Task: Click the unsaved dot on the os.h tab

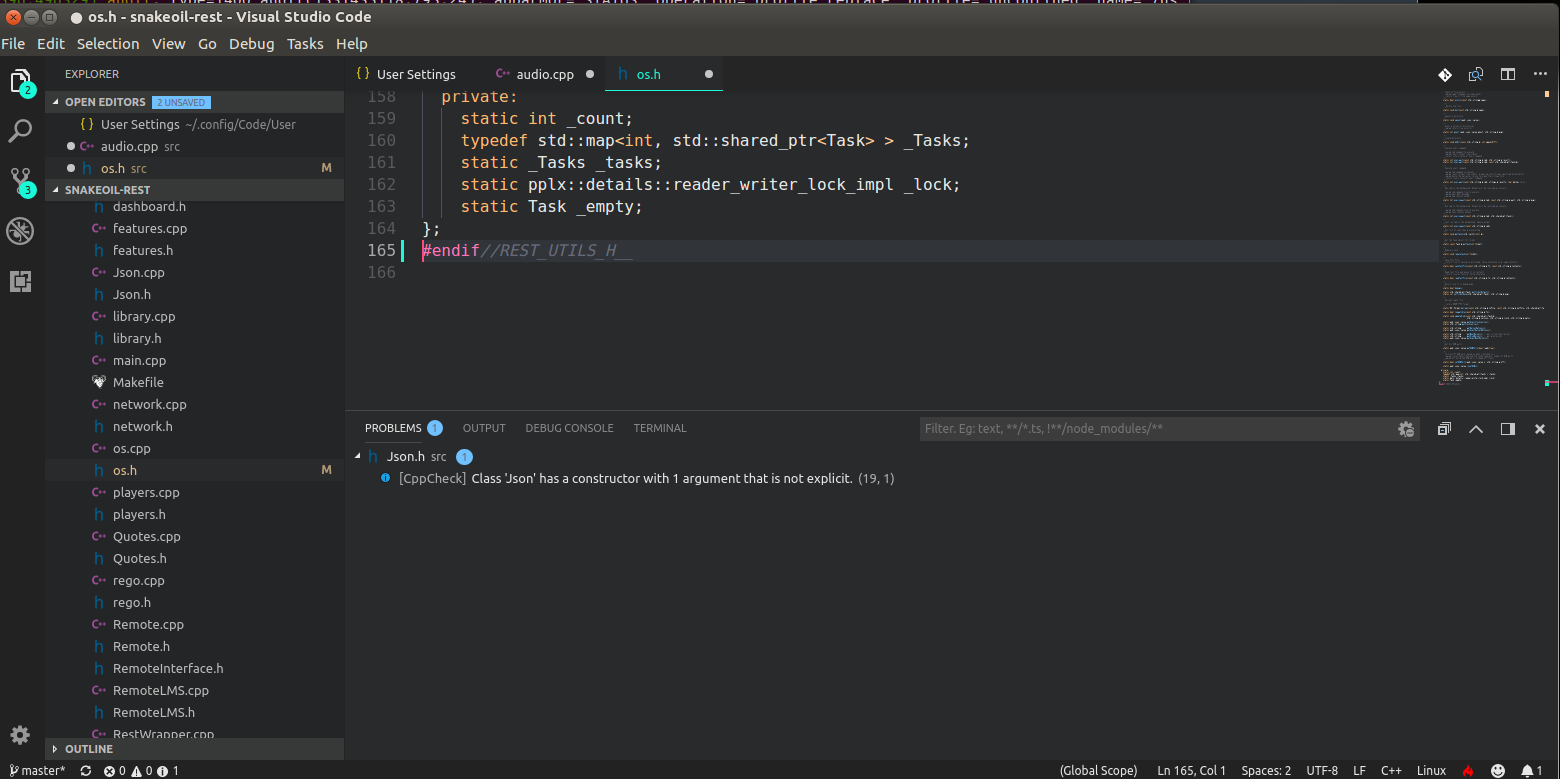Action: 709,74
